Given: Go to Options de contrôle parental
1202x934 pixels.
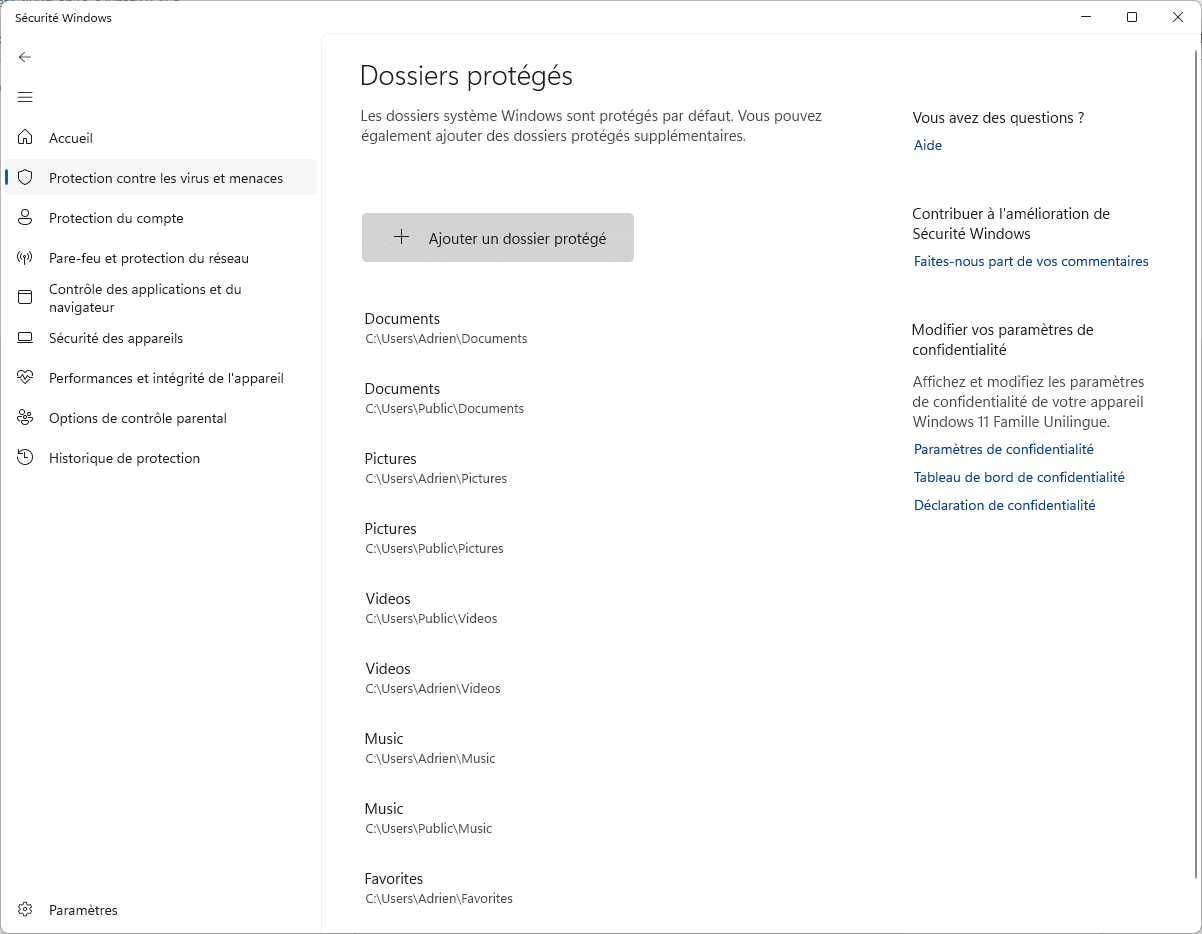Looking at the screenshot, I should pyautogui.click(x=161, y=418).
